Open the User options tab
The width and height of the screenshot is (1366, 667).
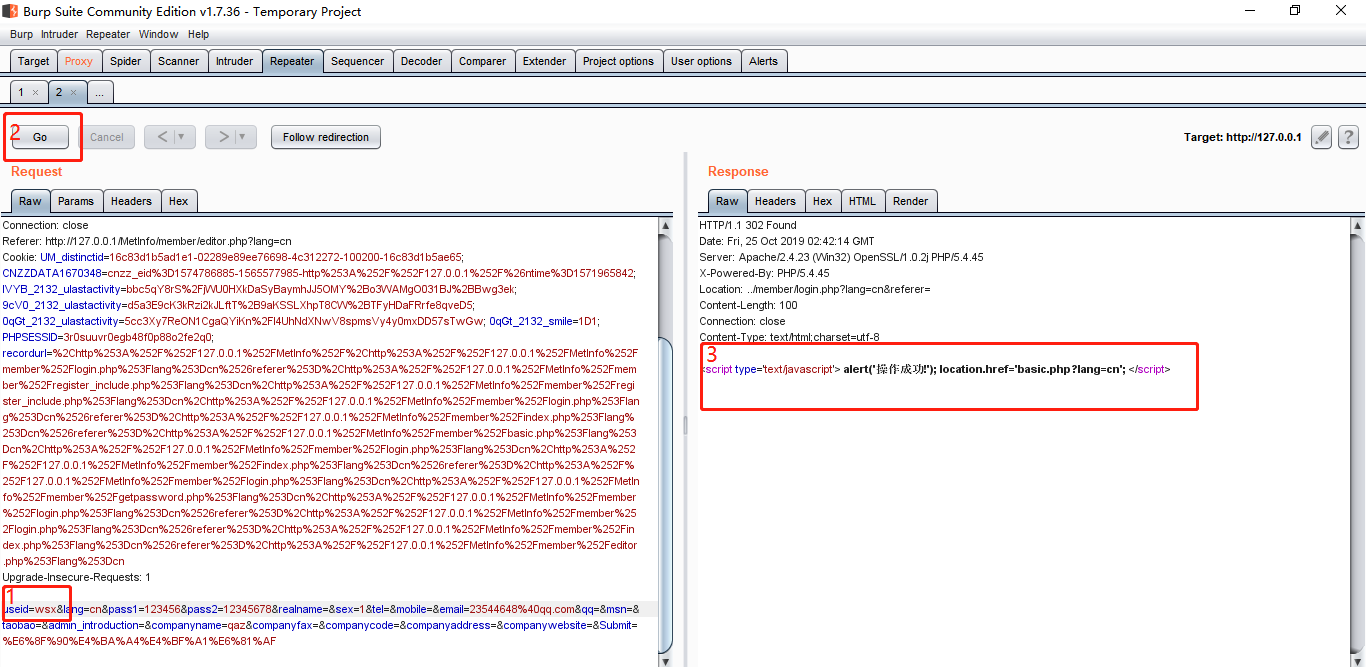[701, 61]
